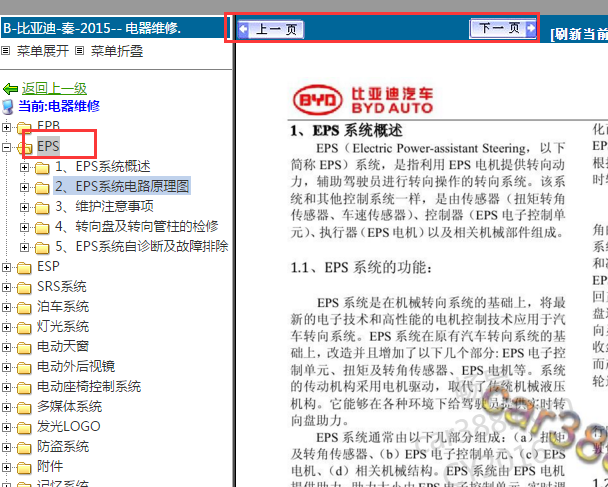Viewport: 608px width, 487px height.
Task: Expand the 4、转向盘及转向管柱的检修 node
Action: [24, 227]
